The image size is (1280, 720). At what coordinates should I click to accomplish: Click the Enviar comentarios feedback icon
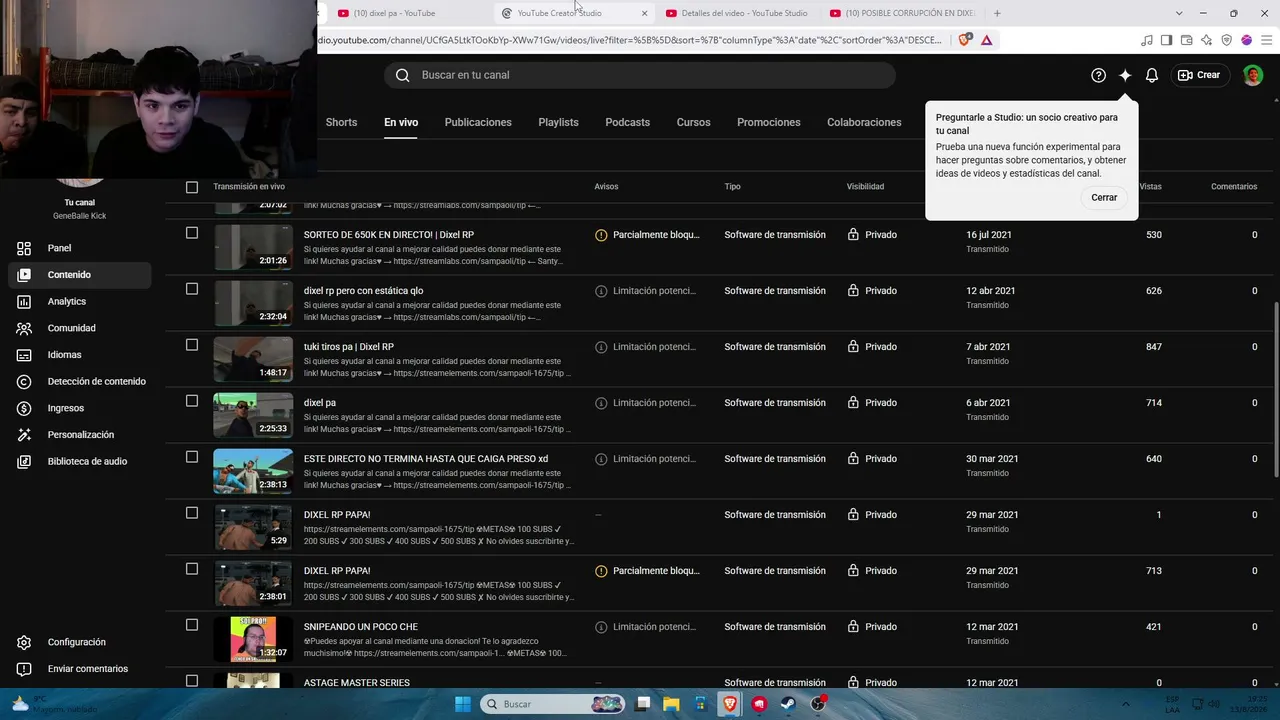[x=25, y=669]
